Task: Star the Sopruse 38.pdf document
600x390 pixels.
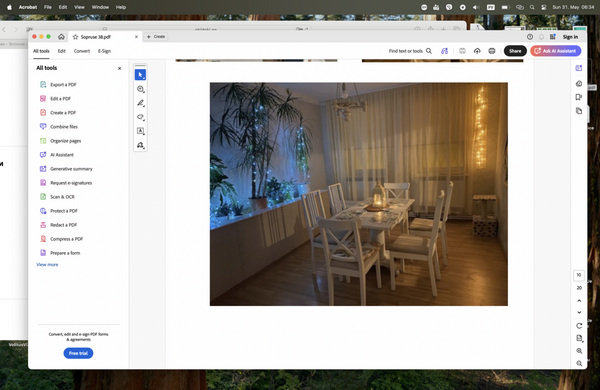Action: [75, 37]
